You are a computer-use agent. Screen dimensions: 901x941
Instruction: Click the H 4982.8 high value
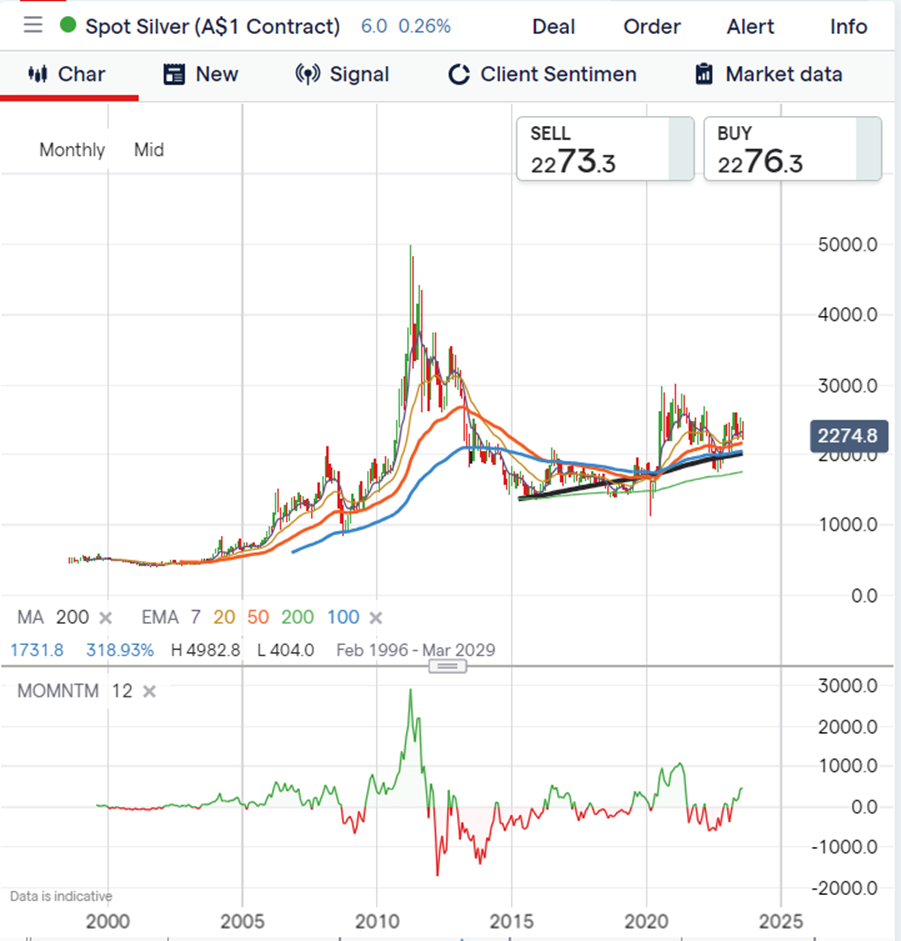[206, 651]
